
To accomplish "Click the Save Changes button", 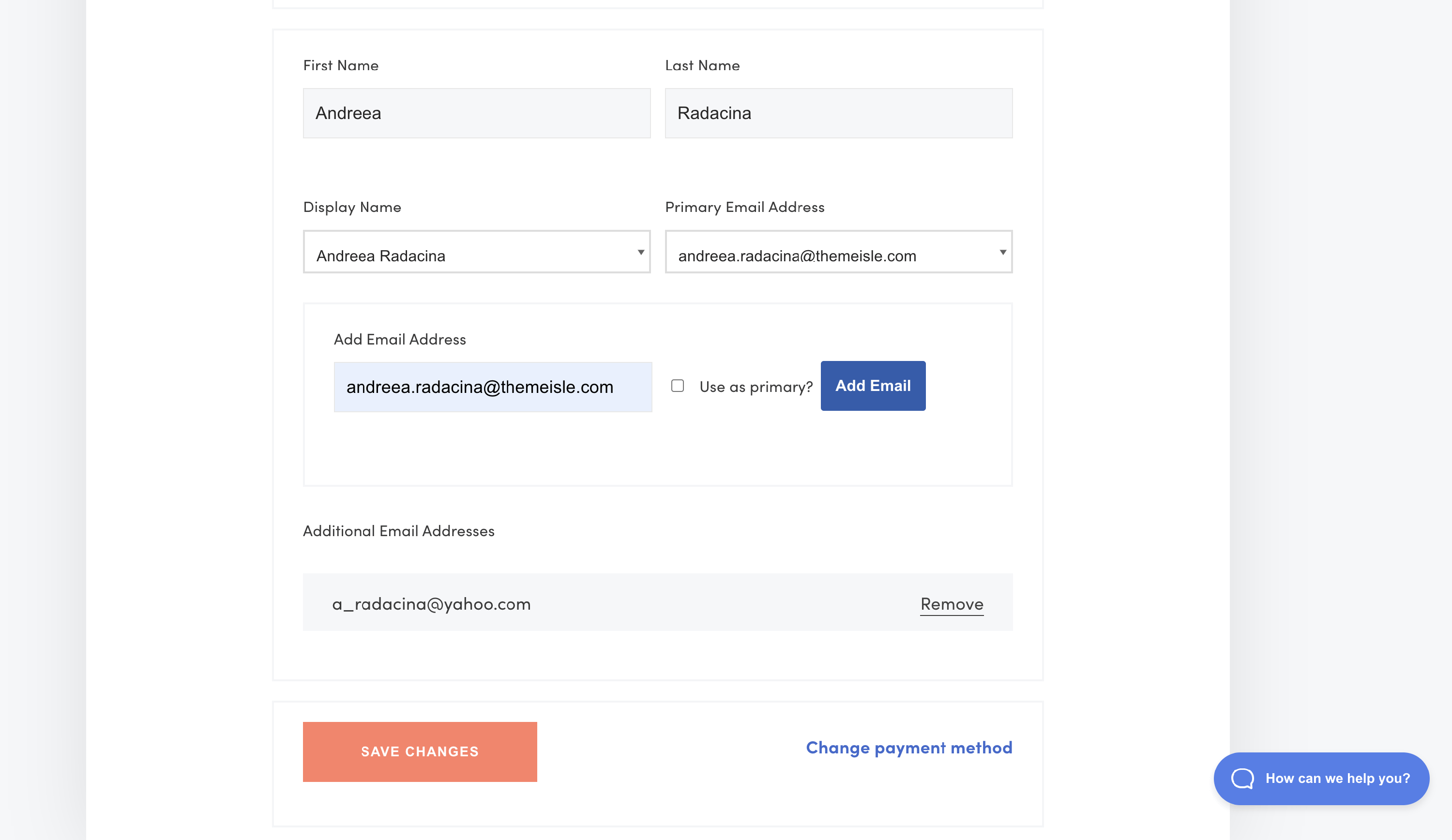I will point(420,751).
